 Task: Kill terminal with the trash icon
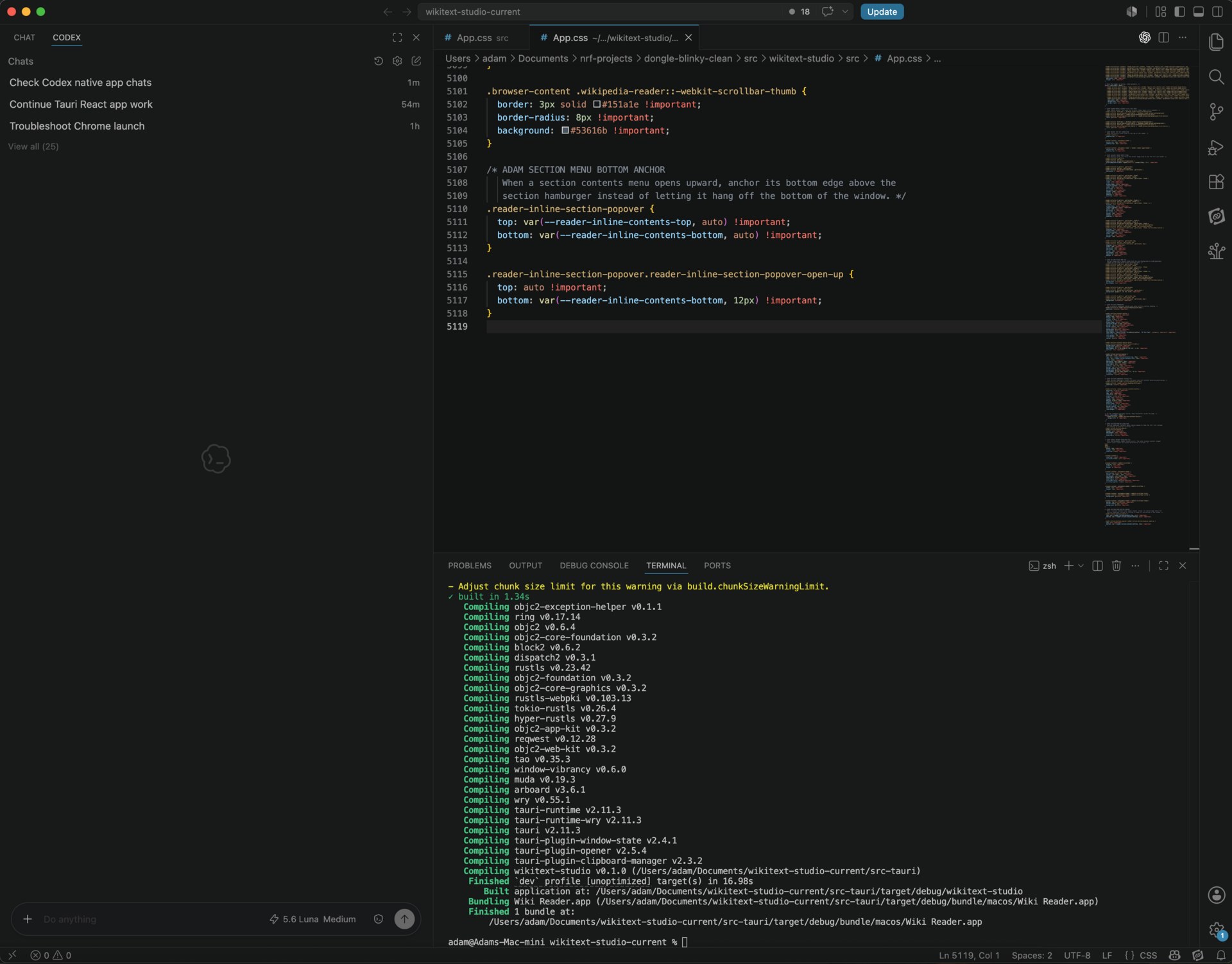(1116, 566)
